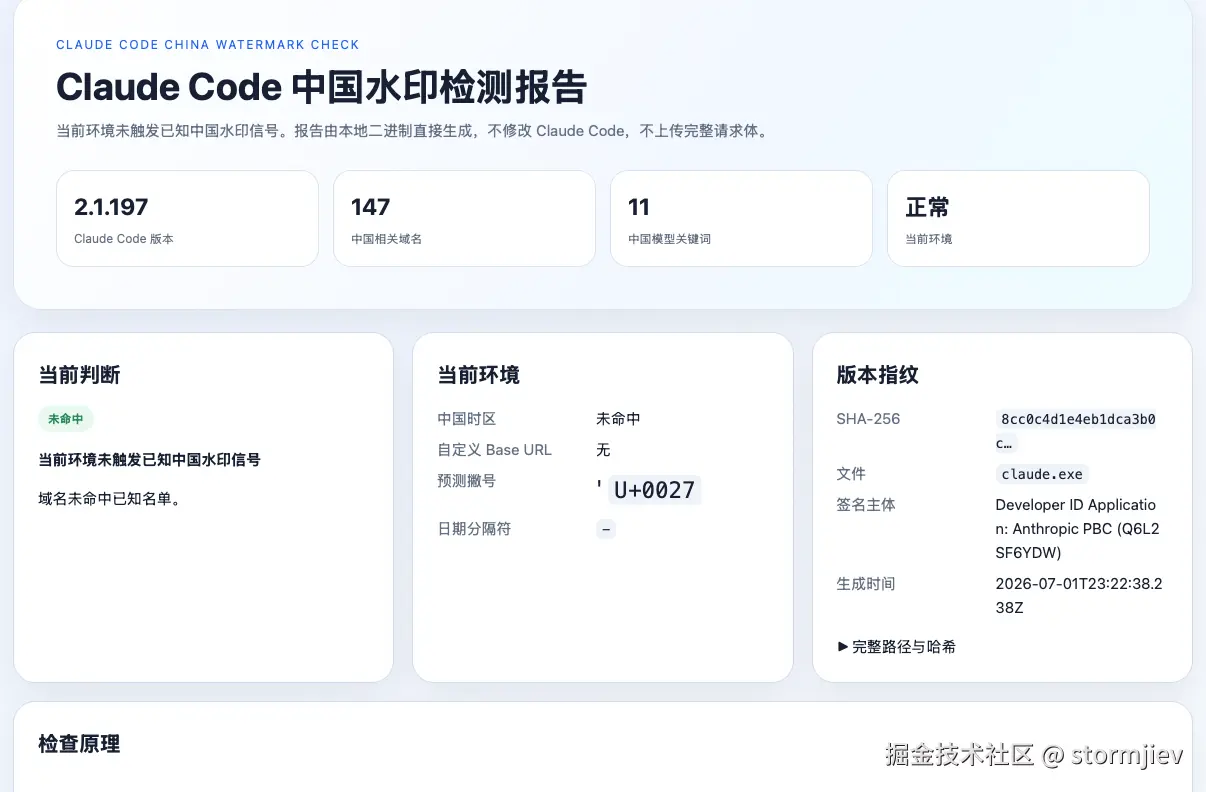
Task: Click the 当前环境 heading of the middle card
Action: coord(478,375)
